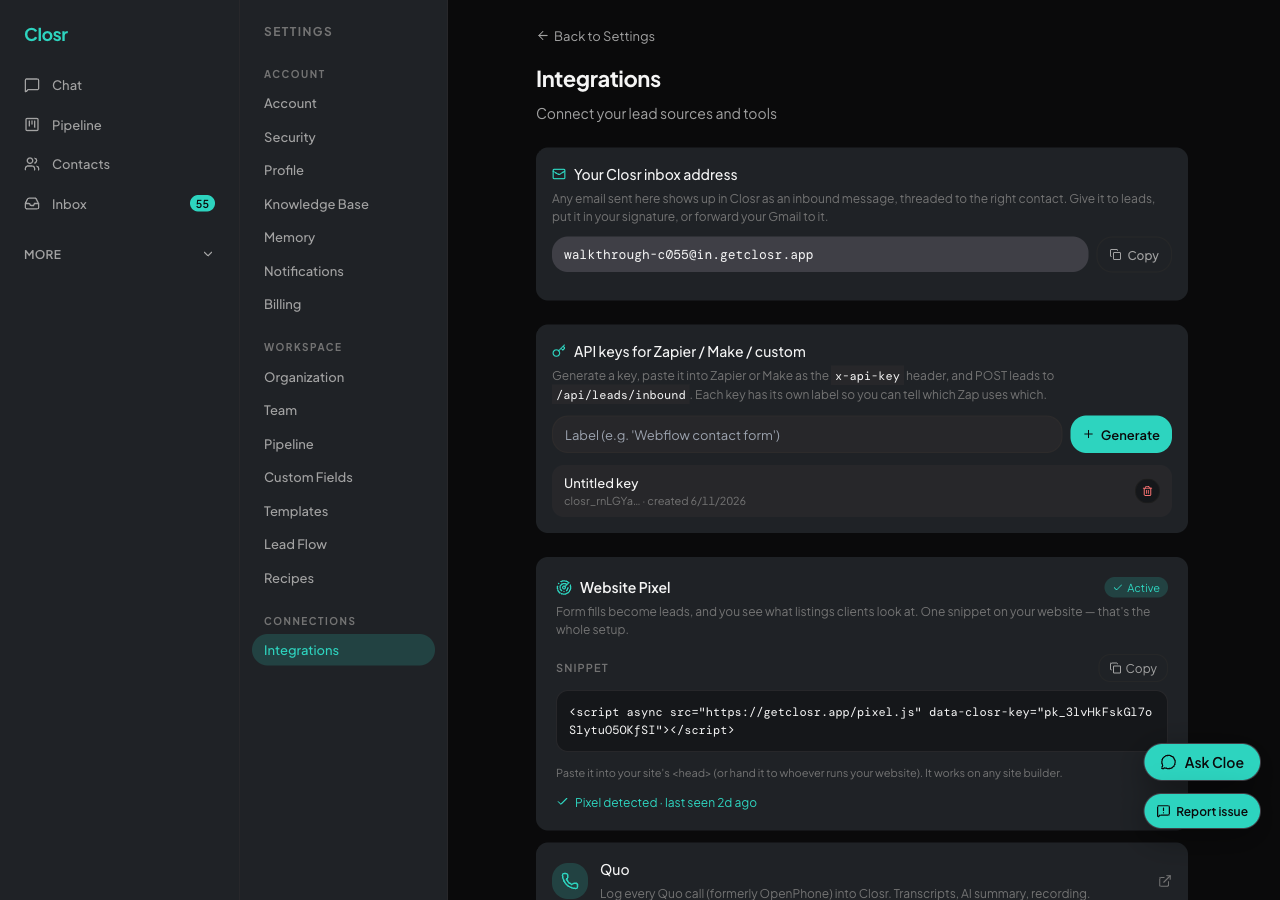This screenshot has height=900, width=1280.
Task: Click the SNIPPET label
Action: (x=582, y=668)
